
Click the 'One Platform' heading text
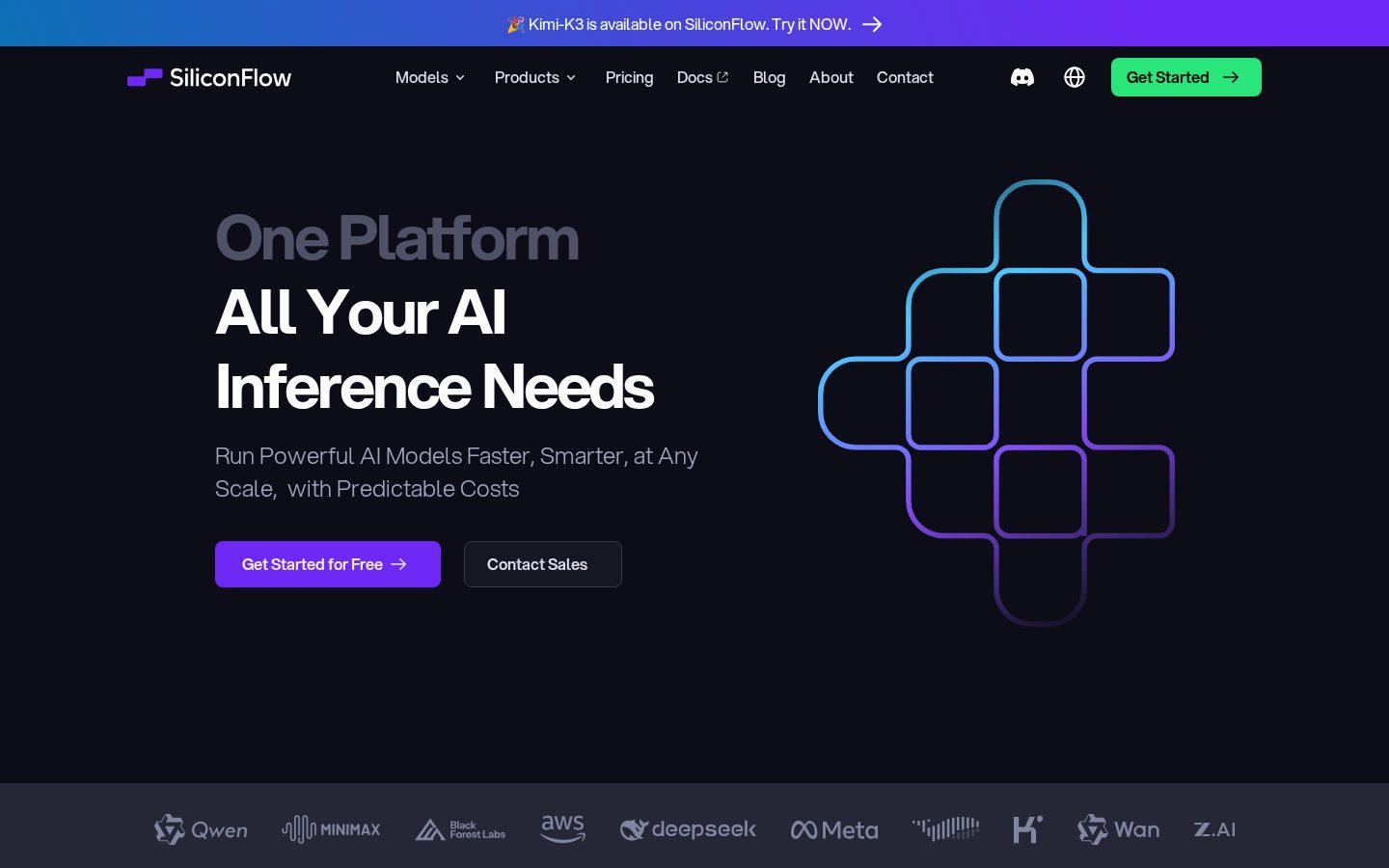click(396, 238)
